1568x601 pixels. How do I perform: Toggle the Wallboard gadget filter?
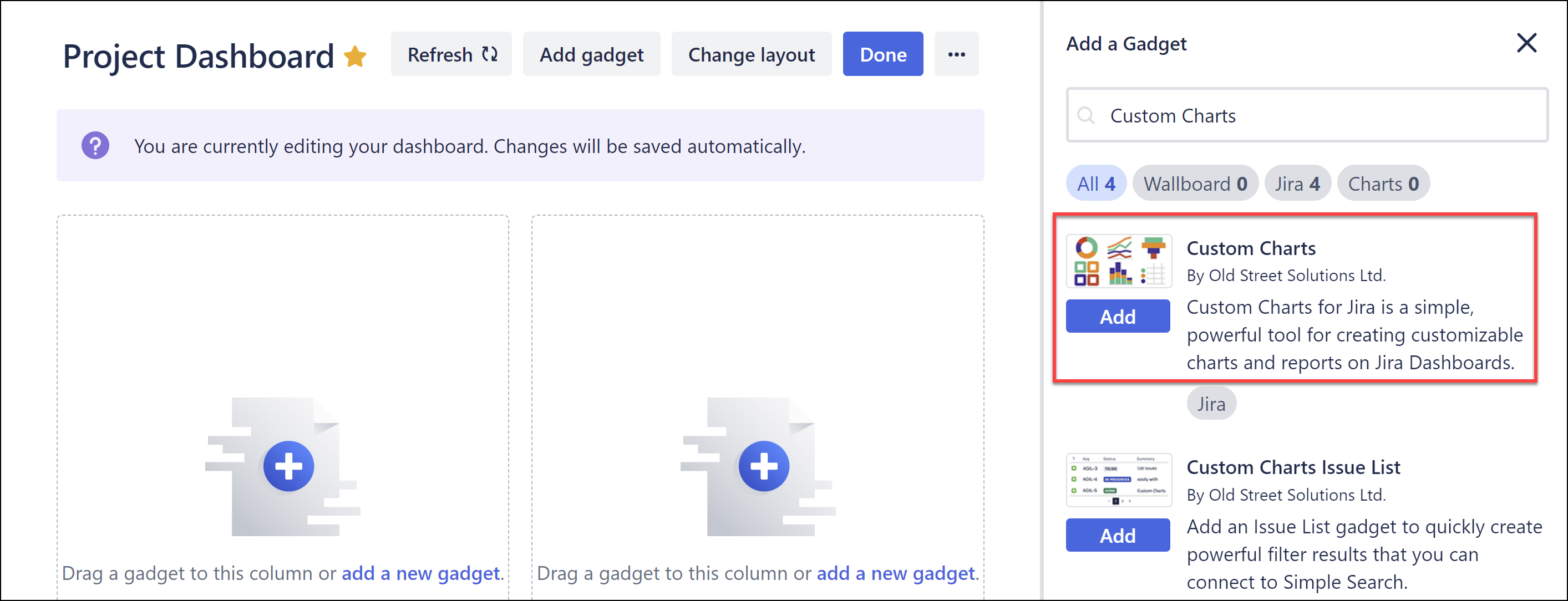coord(1195,183)
